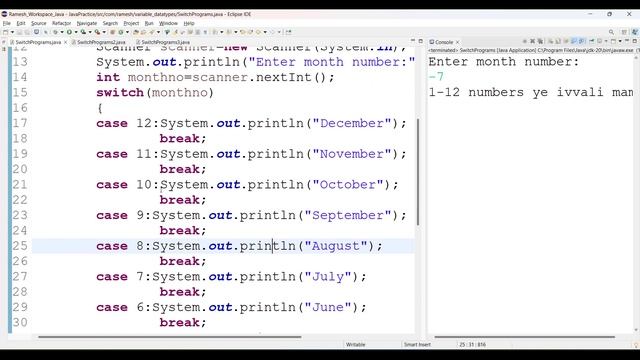640x360 pixels.
Task: Open the Source menu
Action: 38,23
